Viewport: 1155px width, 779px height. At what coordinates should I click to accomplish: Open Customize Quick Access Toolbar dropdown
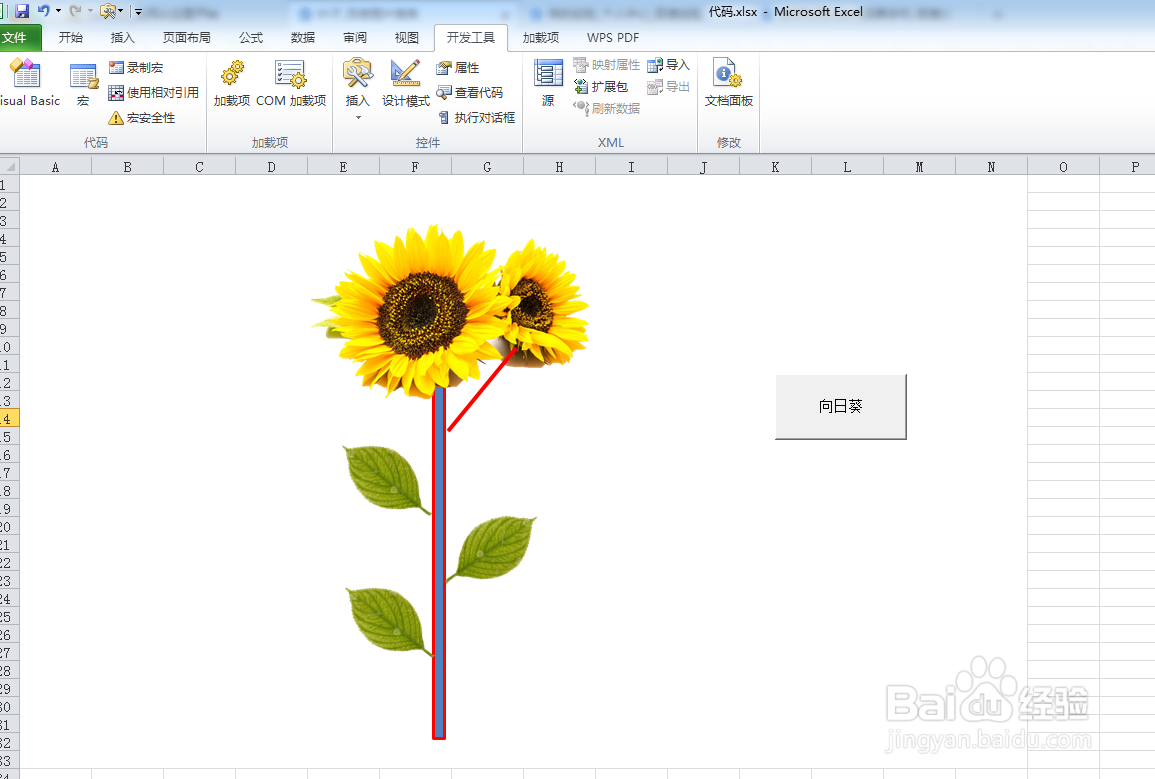point(138,12)
